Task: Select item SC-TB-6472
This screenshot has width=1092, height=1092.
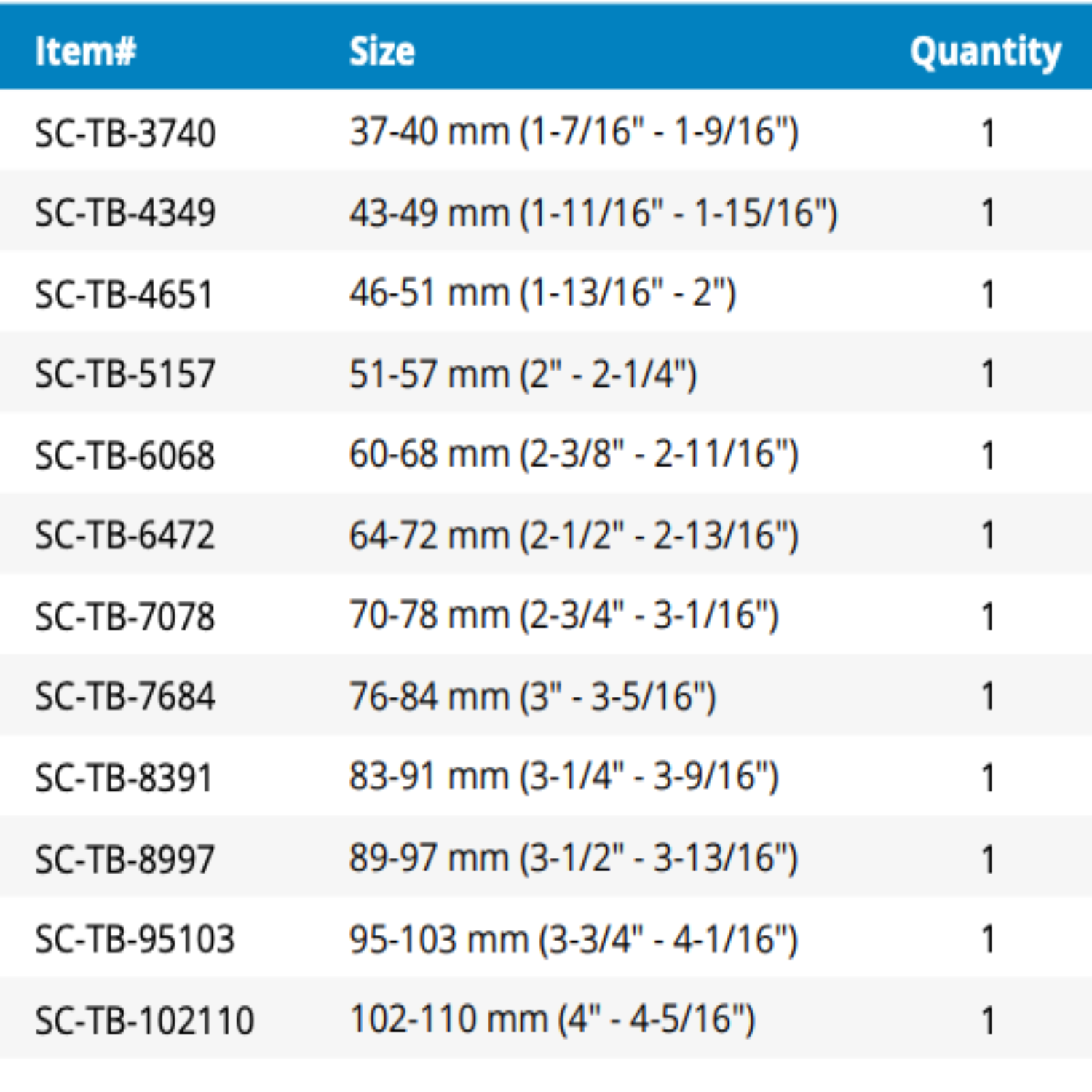Action: point(125,536)
